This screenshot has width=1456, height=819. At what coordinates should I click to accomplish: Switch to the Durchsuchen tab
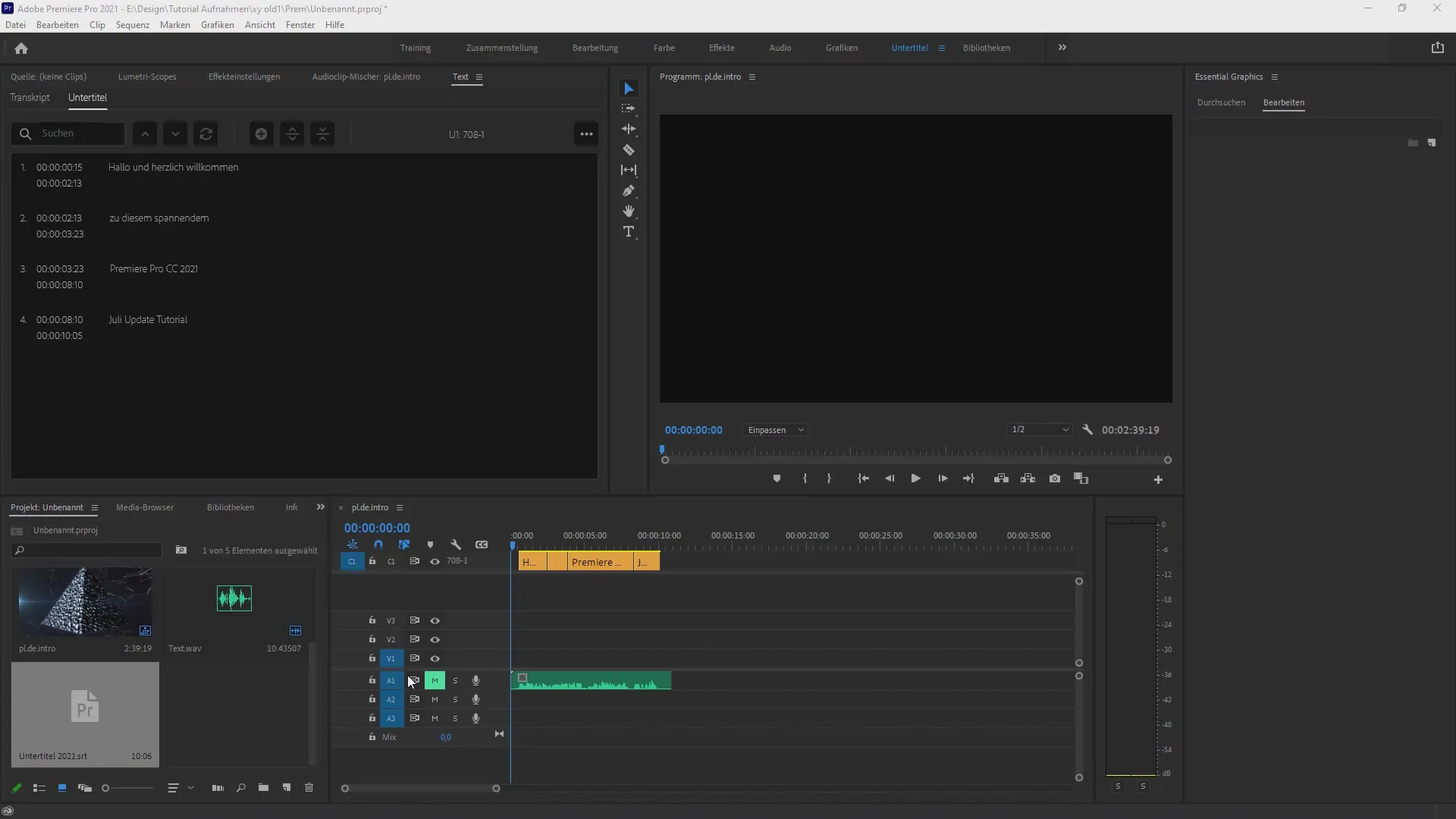click(x=1221, y=102)
